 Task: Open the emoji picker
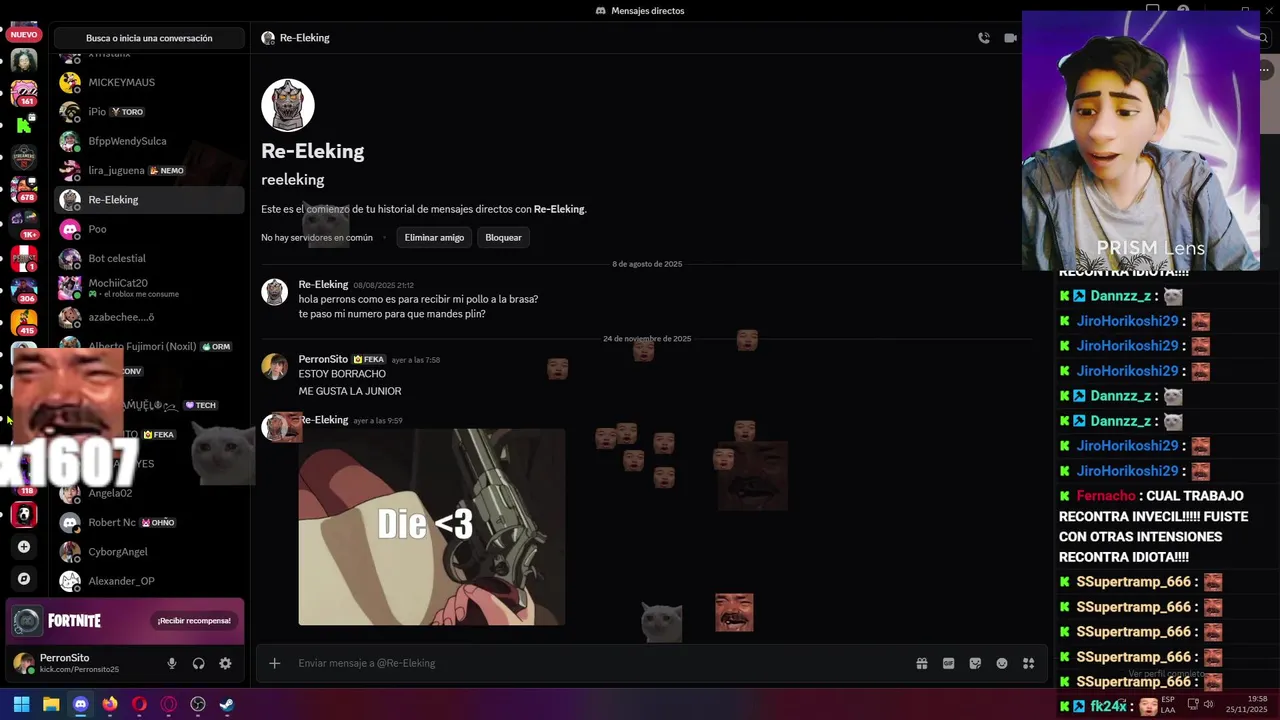click(x=1002, y=663)
